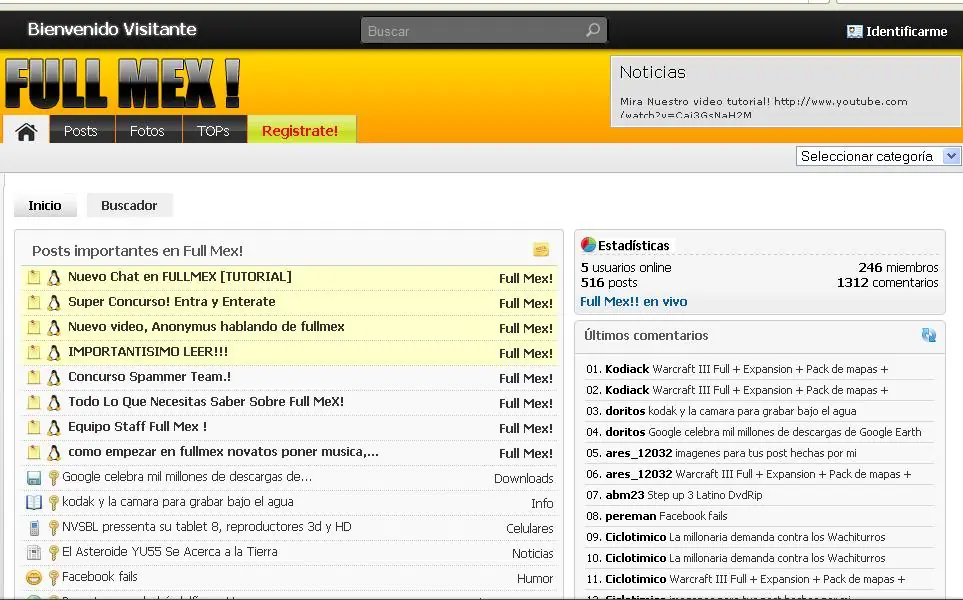Click the sticky note icon in Posts importantes header
Viewport: 963px width, 600px height.
(541, 249)
